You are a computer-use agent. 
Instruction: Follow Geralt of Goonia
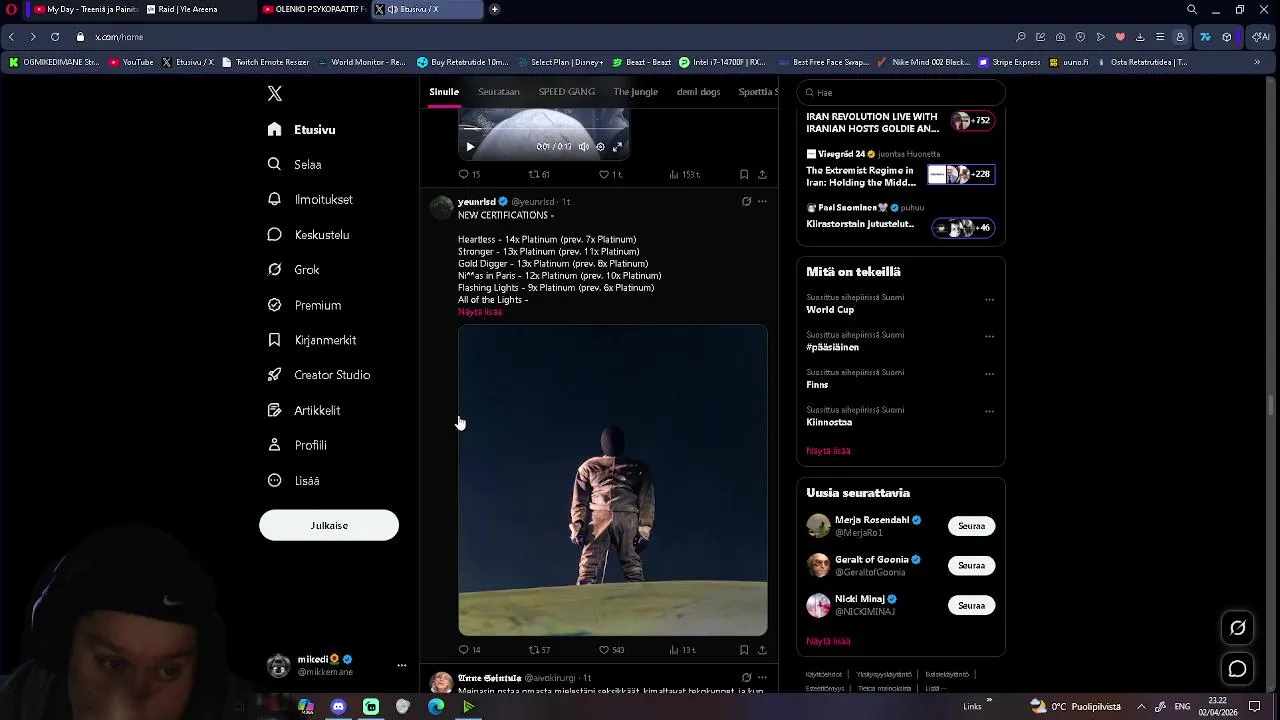(971, 566)
